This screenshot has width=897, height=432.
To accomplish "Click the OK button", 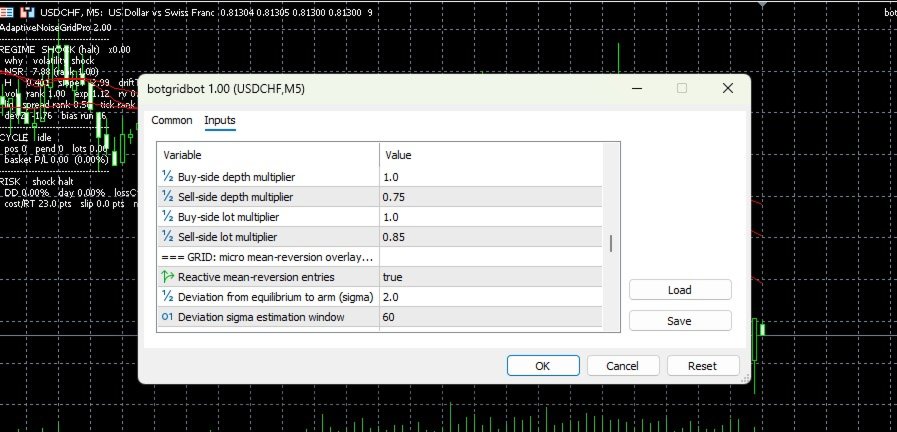I will pyautogui.click(x=543, y=366).
